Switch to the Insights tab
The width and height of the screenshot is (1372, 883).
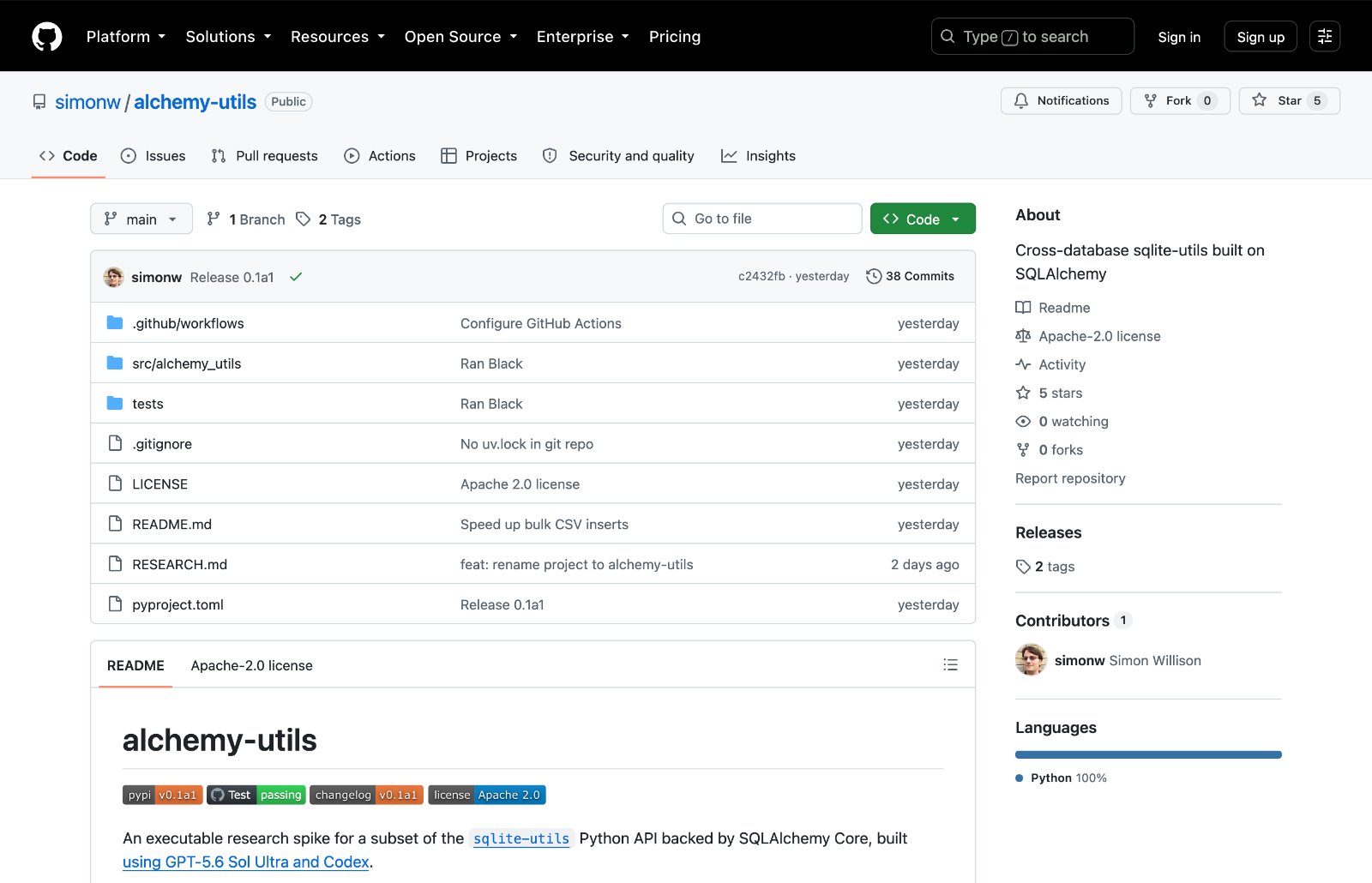point(759,155)
